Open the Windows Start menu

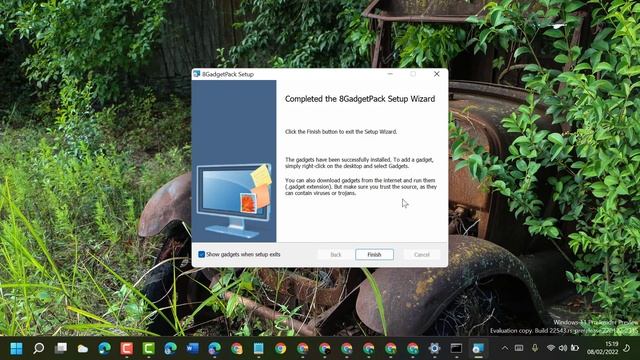(x=16, y=348)
